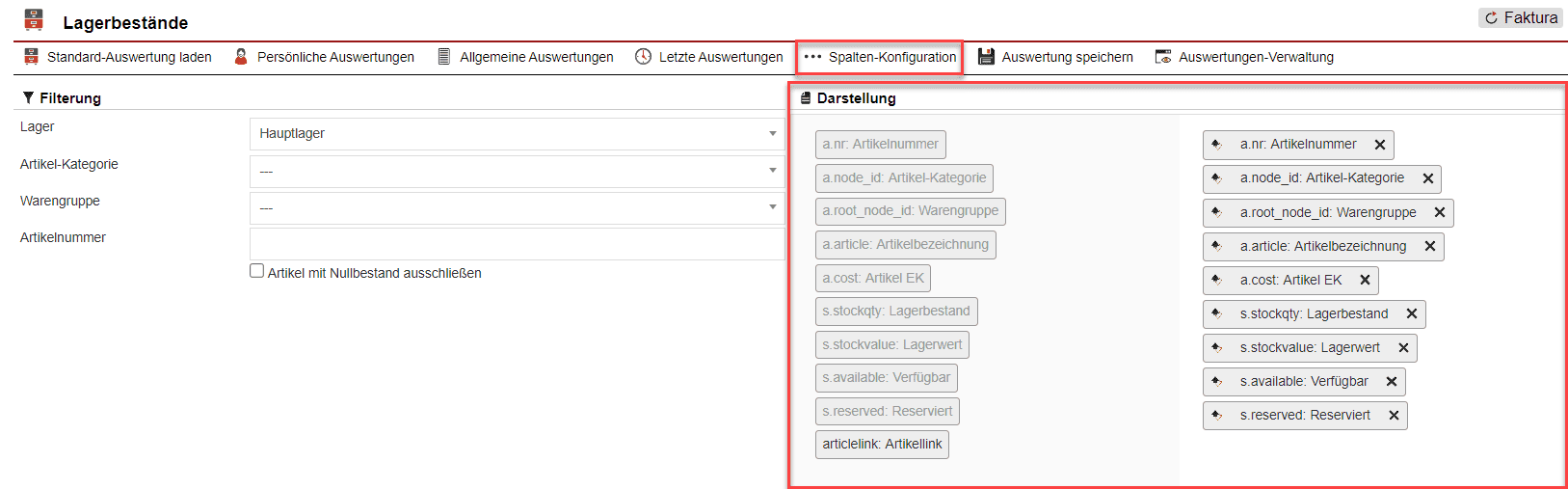This screenshot has width=1568, height=489.
Task: Open the Artikel-Kategorie dropdown
Action: pyautogui.click(x=517, y=171)
